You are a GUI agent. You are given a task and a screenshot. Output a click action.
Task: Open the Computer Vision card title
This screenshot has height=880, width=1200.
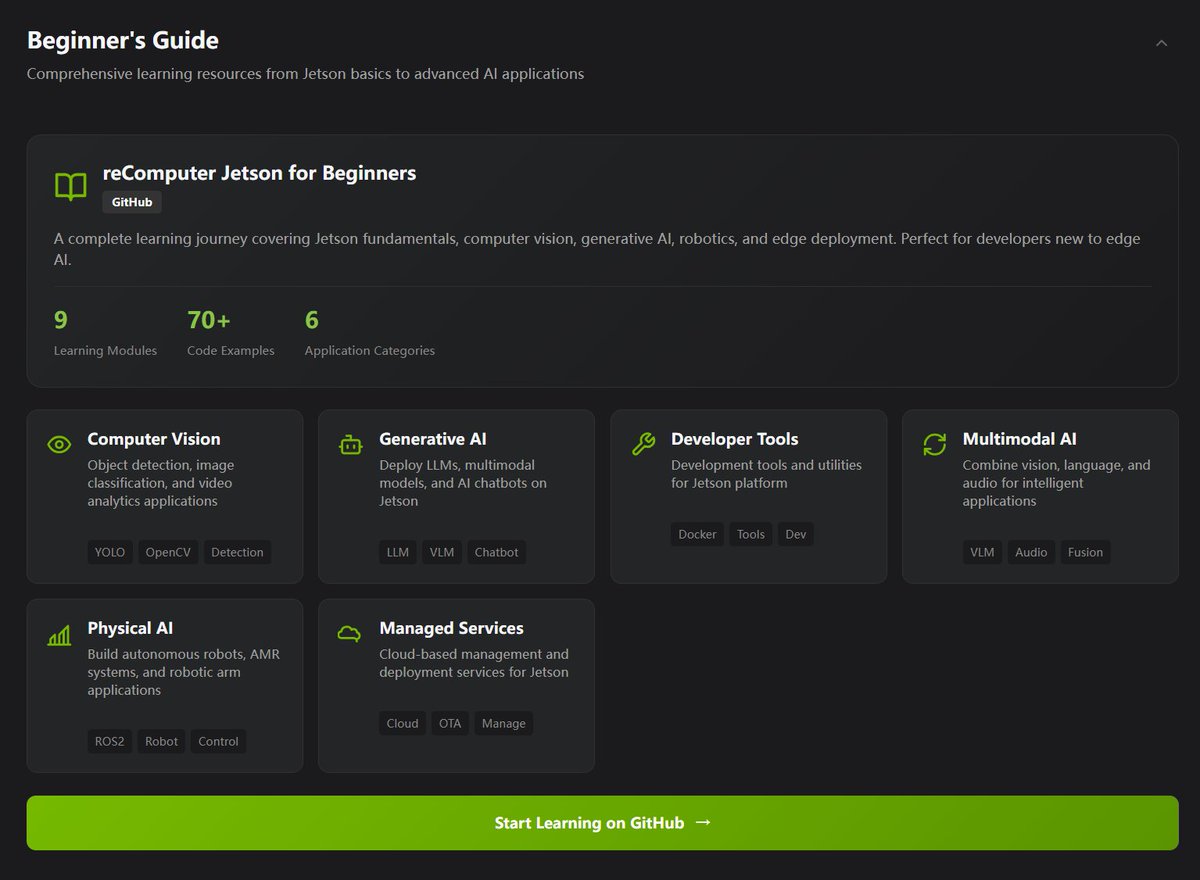pos(154,439)
